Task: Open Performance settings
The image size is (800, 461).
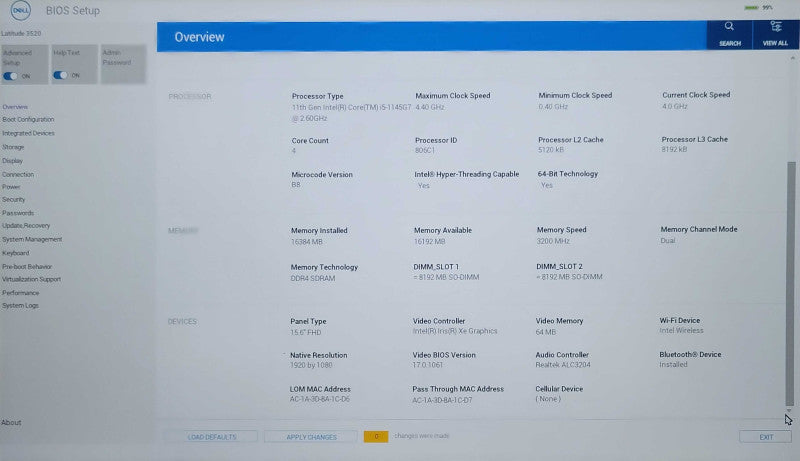Action: 20,293
